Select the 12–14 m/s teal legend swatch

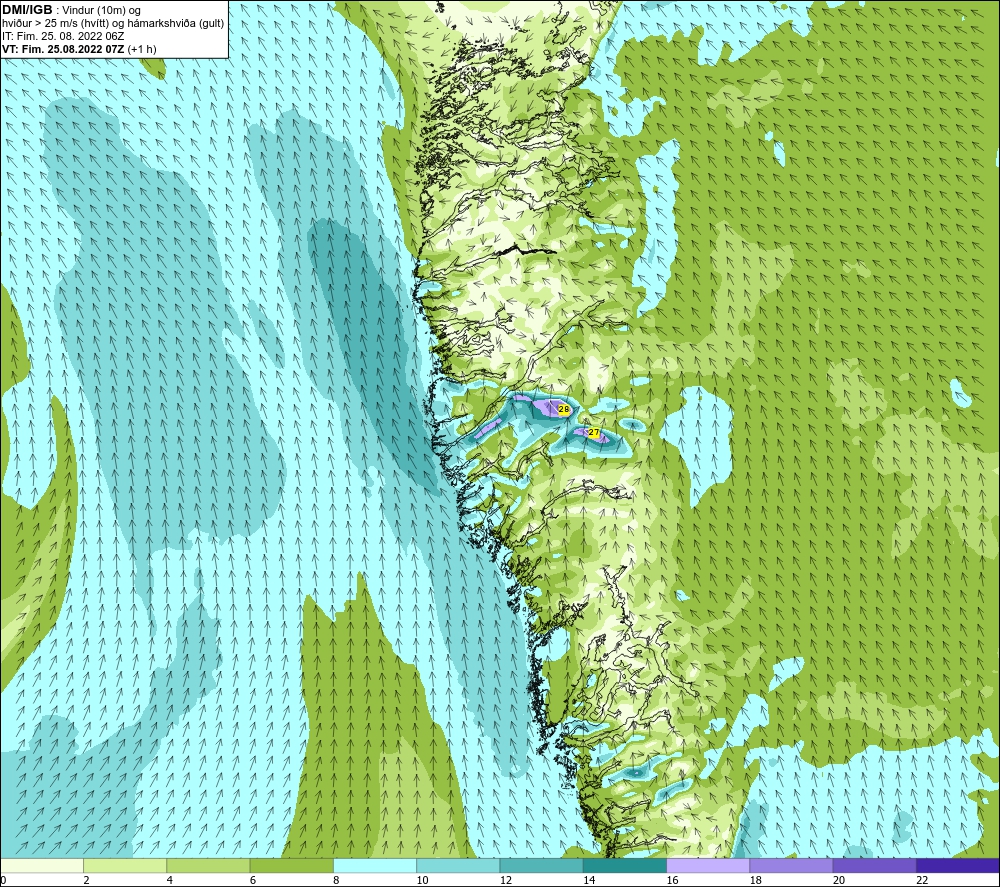click(x=541, y=865)
